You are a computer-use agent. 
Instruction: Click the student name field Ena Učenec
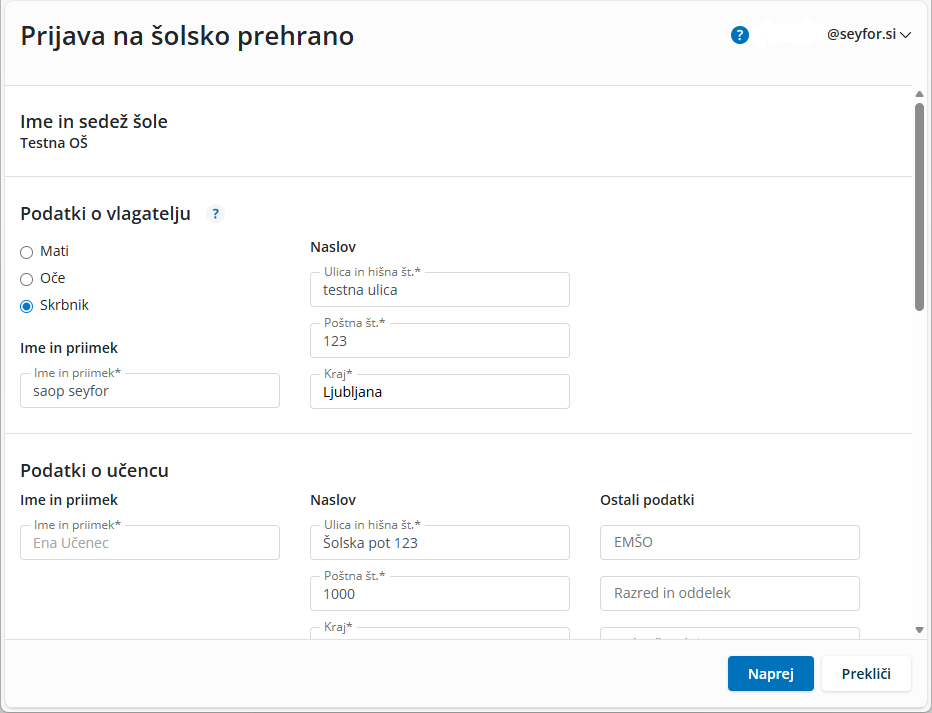click(x=150, y=544)
